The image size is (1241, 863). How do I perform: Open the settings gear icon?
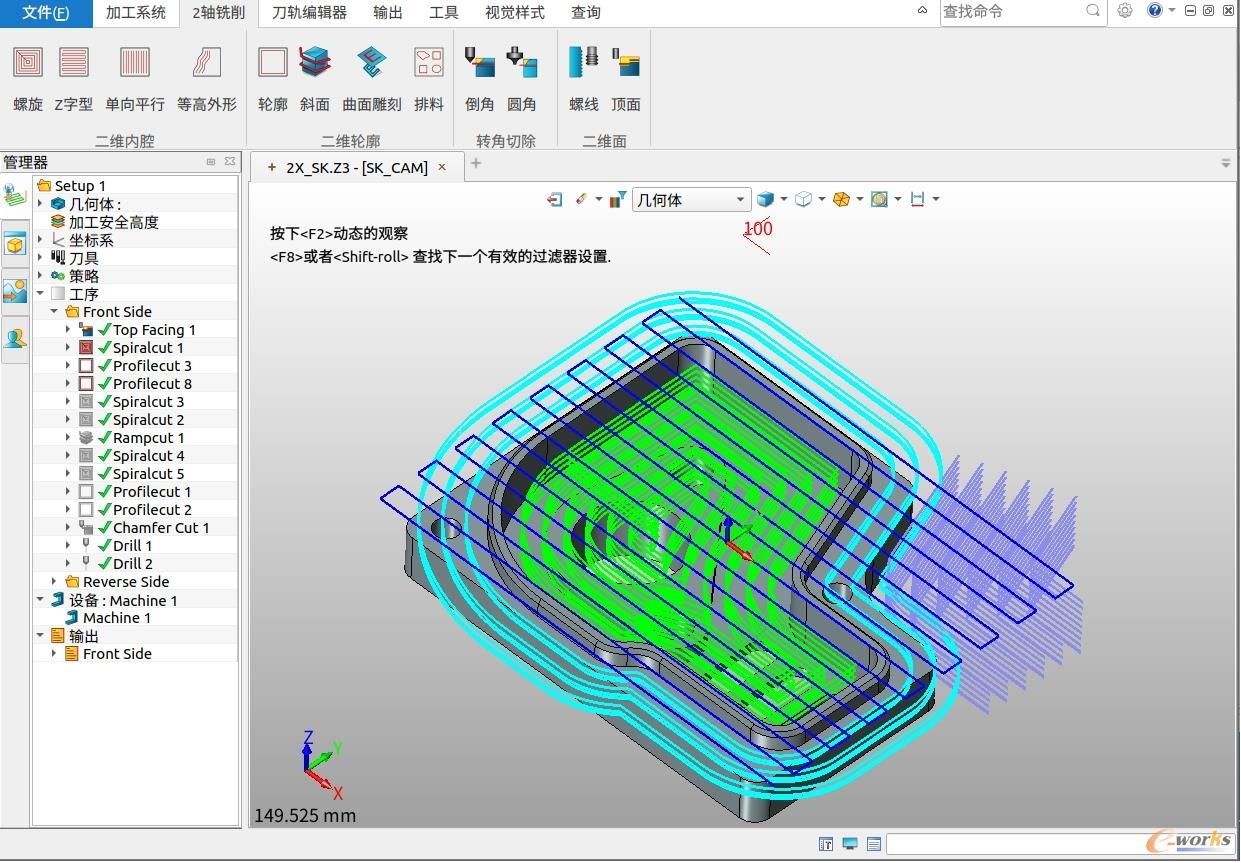click(1125, 11)
